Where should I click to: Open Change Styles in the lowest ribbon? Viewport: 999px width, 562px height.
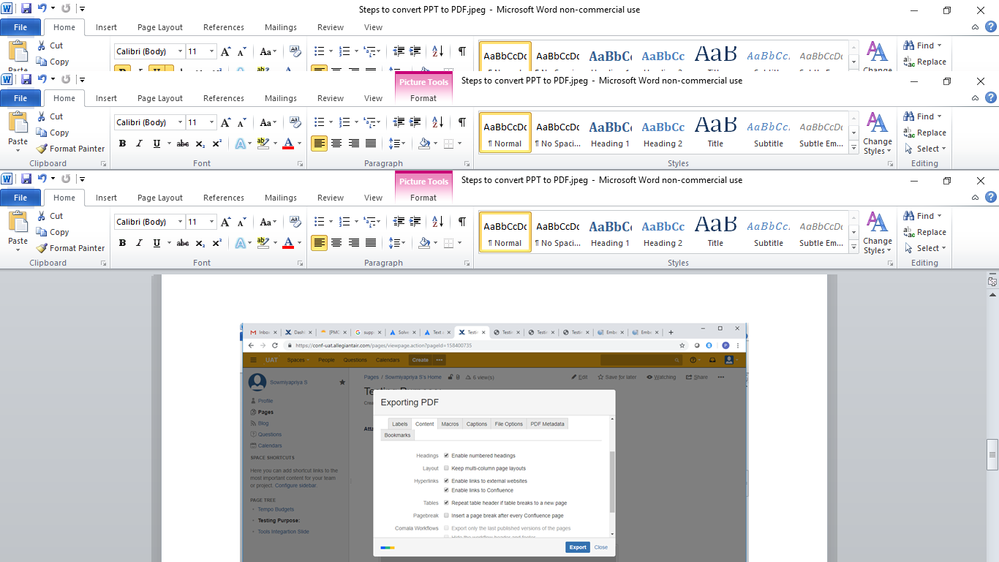pyautogui.click(x=877, y=233)
